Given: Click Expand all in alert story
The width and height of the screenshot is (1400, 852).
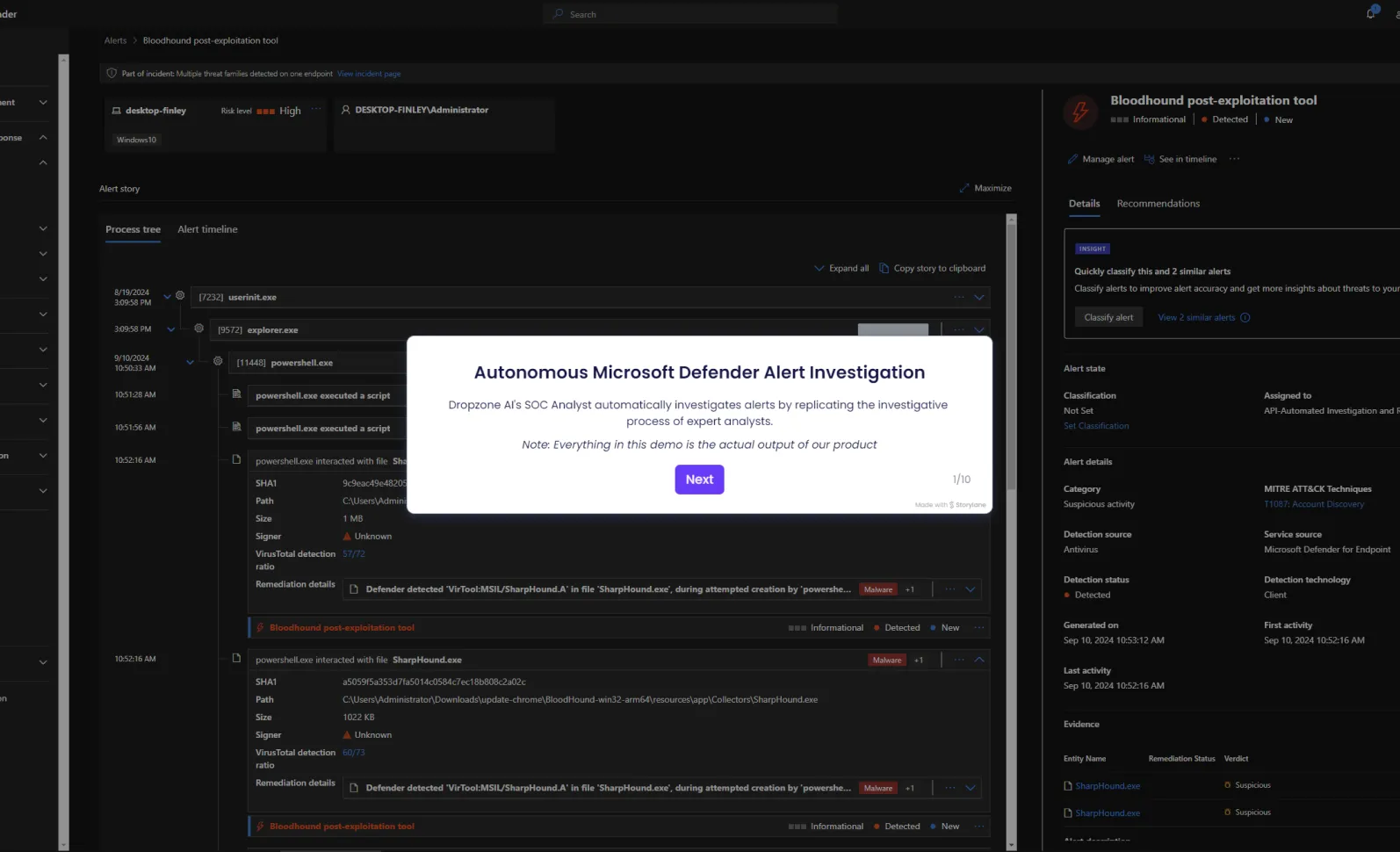Looking at the screenshot, I should point(841,268).
